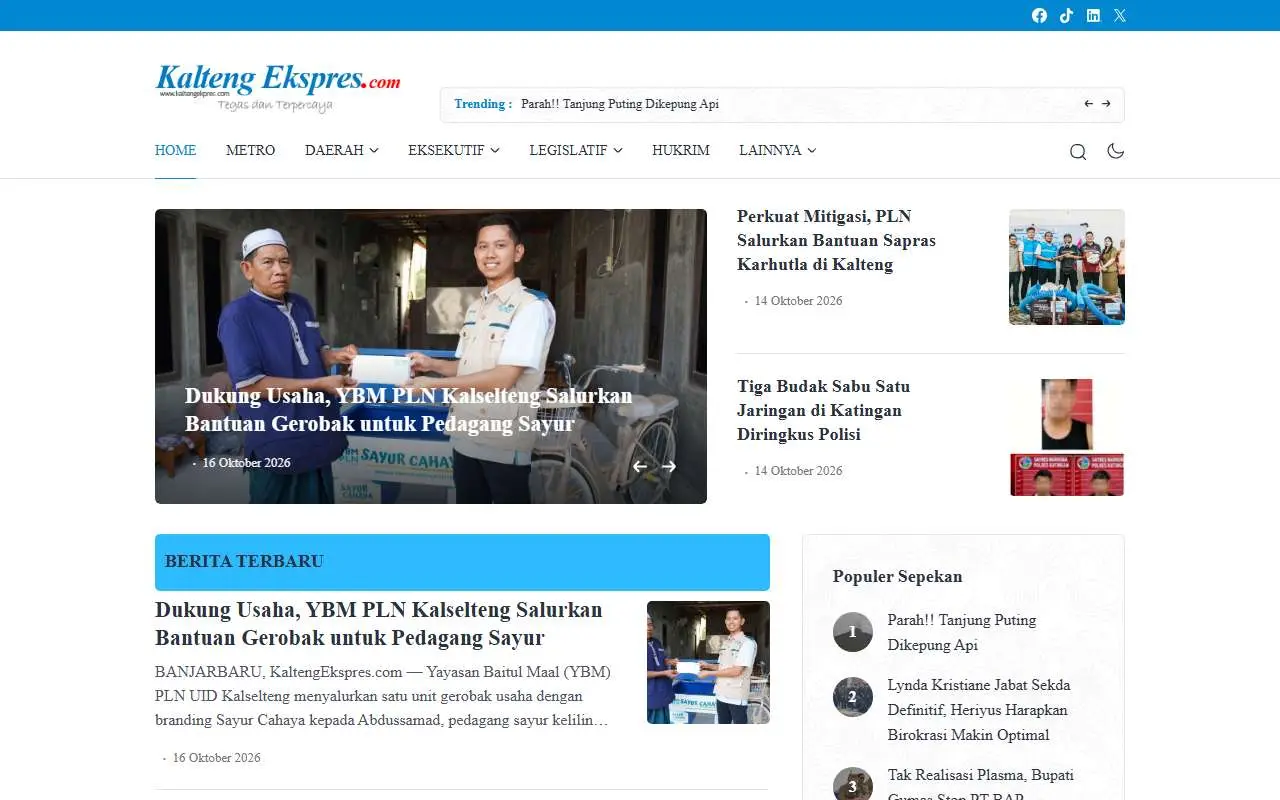Open the METRO menu item
The width and height of the screenshot is (1280, 800).
[250, 150]
